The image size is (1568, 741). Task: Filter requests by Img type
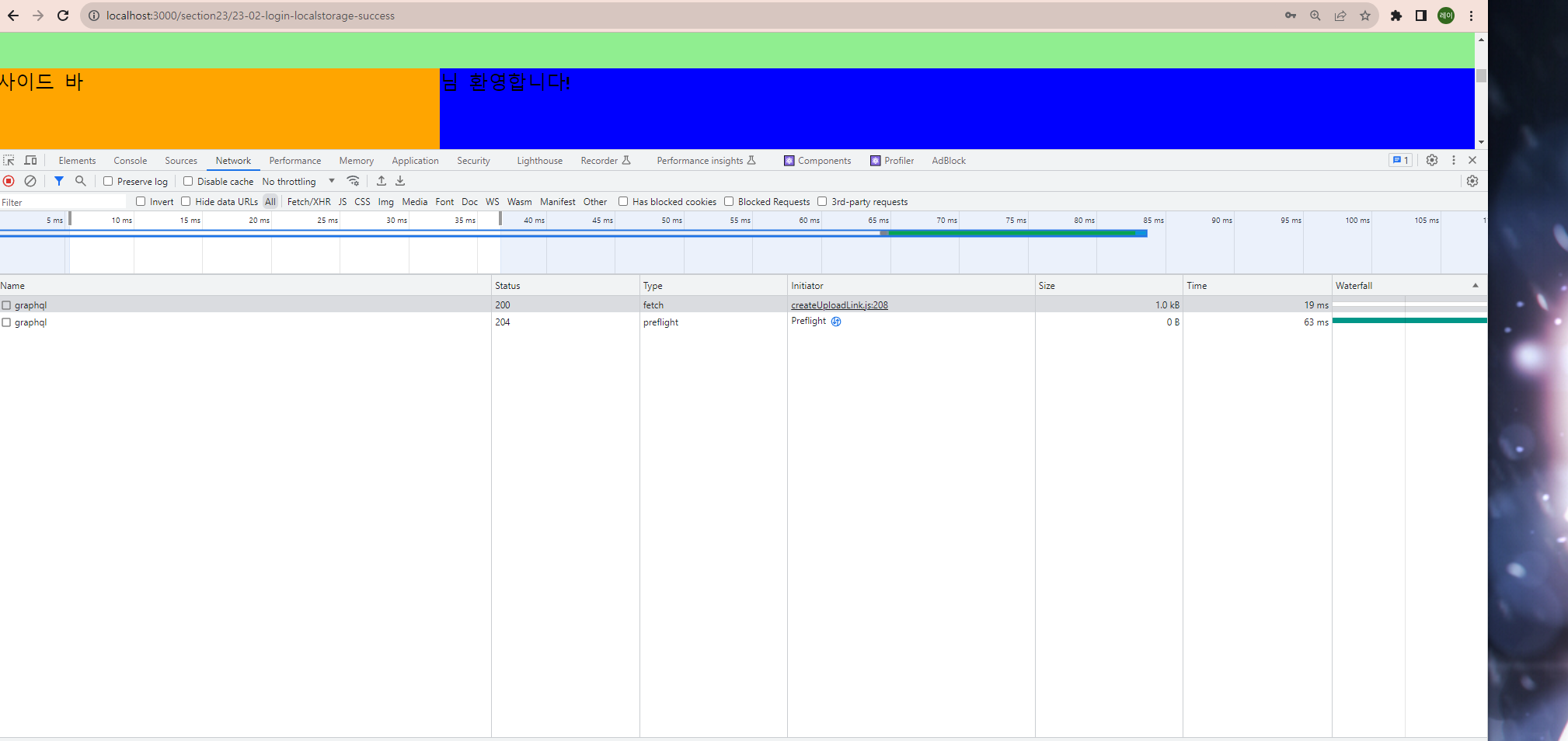coord(385,202)
